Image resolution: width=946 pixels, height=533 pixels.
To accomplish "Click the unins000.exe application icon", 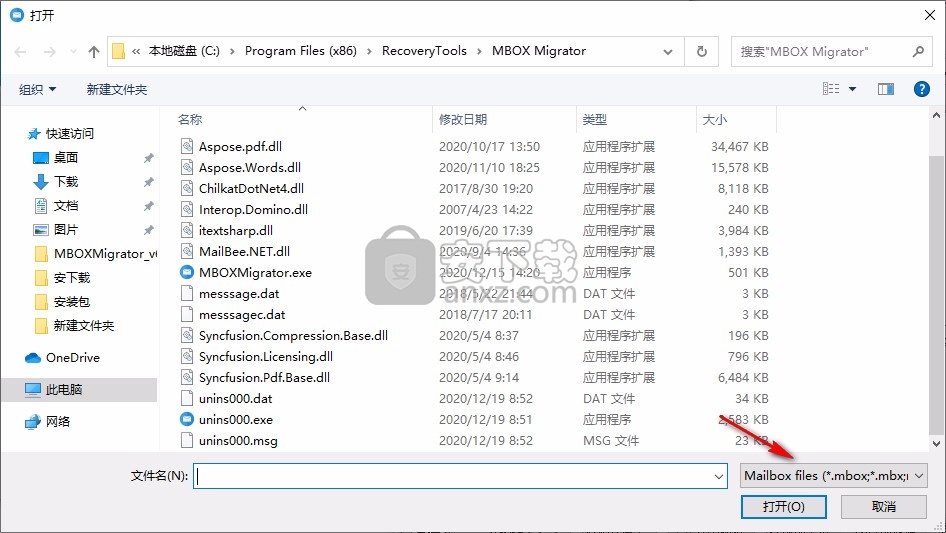I will tap(187, 419).
